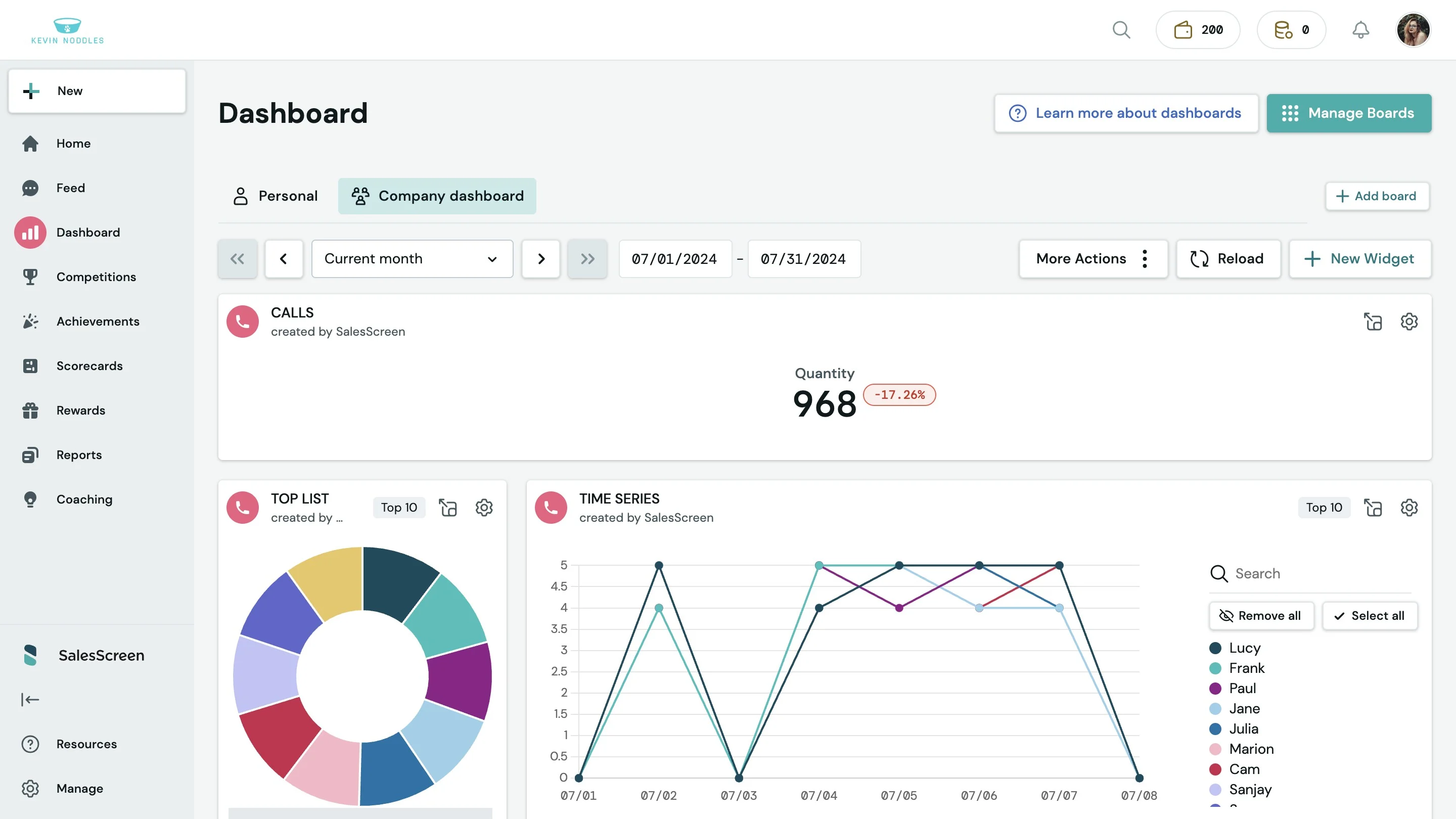Switch to the Personal tab

[275, 196]
